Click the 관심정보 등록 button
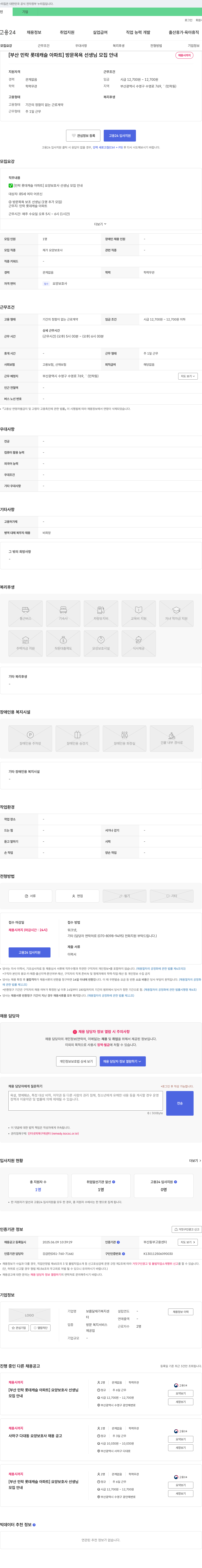The height and width of the screenshot is (1568, 202). tap(83, 136)
